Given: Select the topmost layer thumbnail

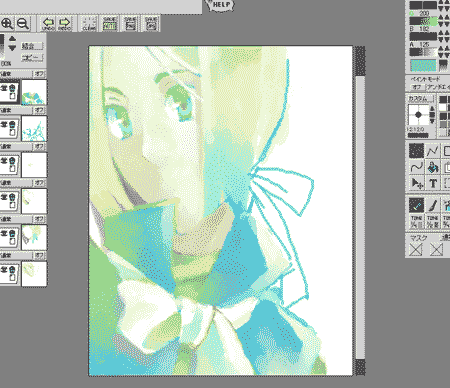Looking at the screenshot, I should 34,92.
